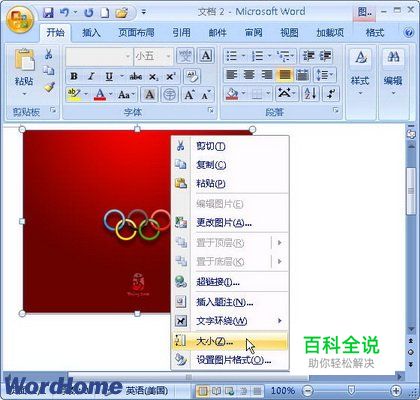Cut selection with ribbon scissors icon
420x400 pixels.
(49, 54)
